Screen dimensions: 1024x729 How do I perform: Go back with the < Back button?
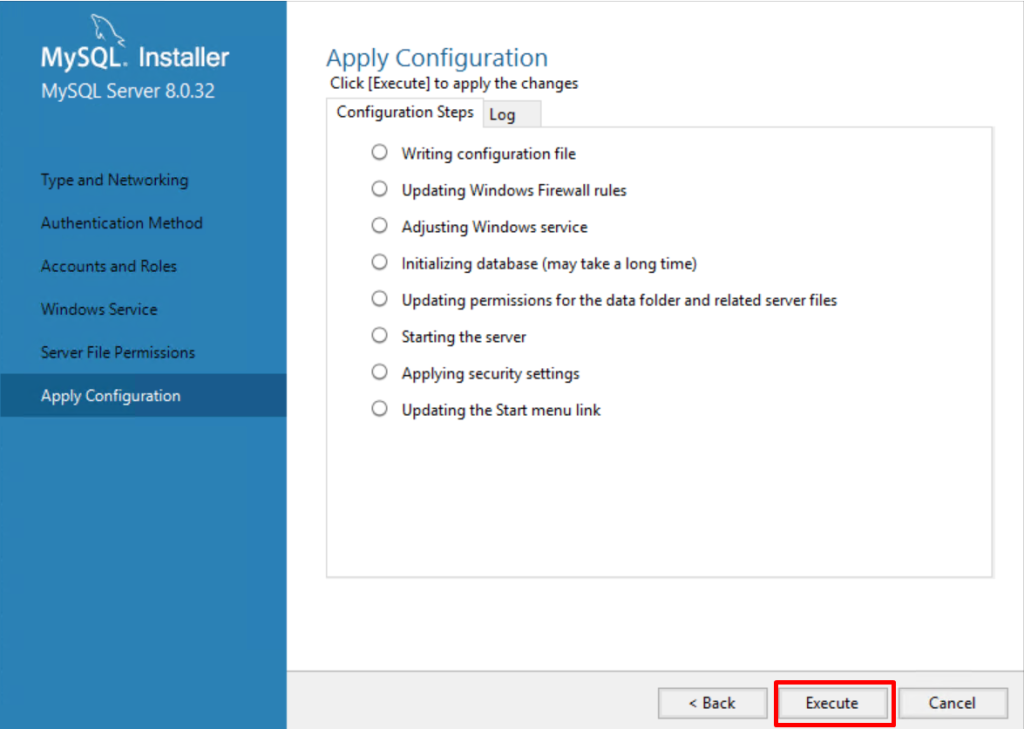tap(712, 703)
